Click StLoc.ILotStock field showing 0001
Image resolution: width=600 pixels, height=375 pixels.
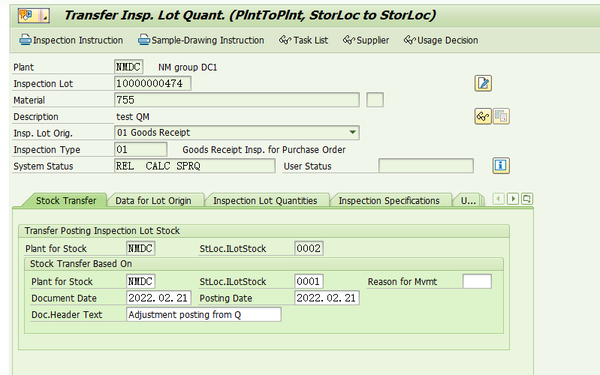(x=309, y=281)
